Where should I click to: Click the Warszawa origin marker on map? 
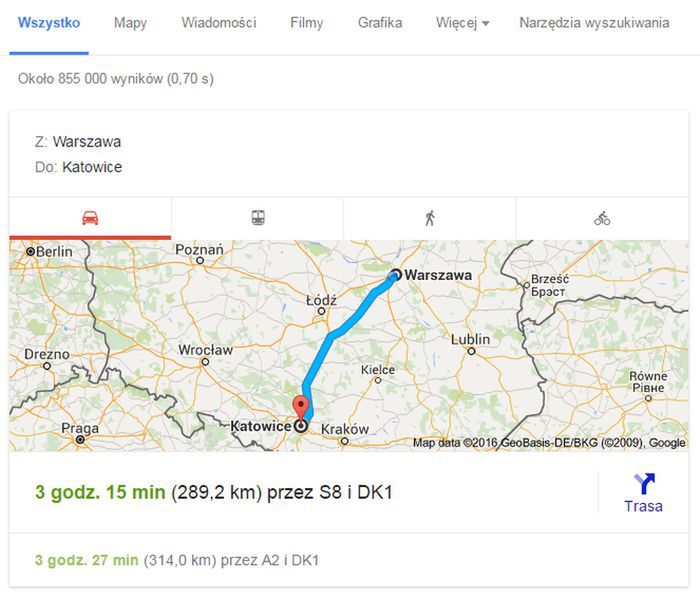(x=396, y=274)
